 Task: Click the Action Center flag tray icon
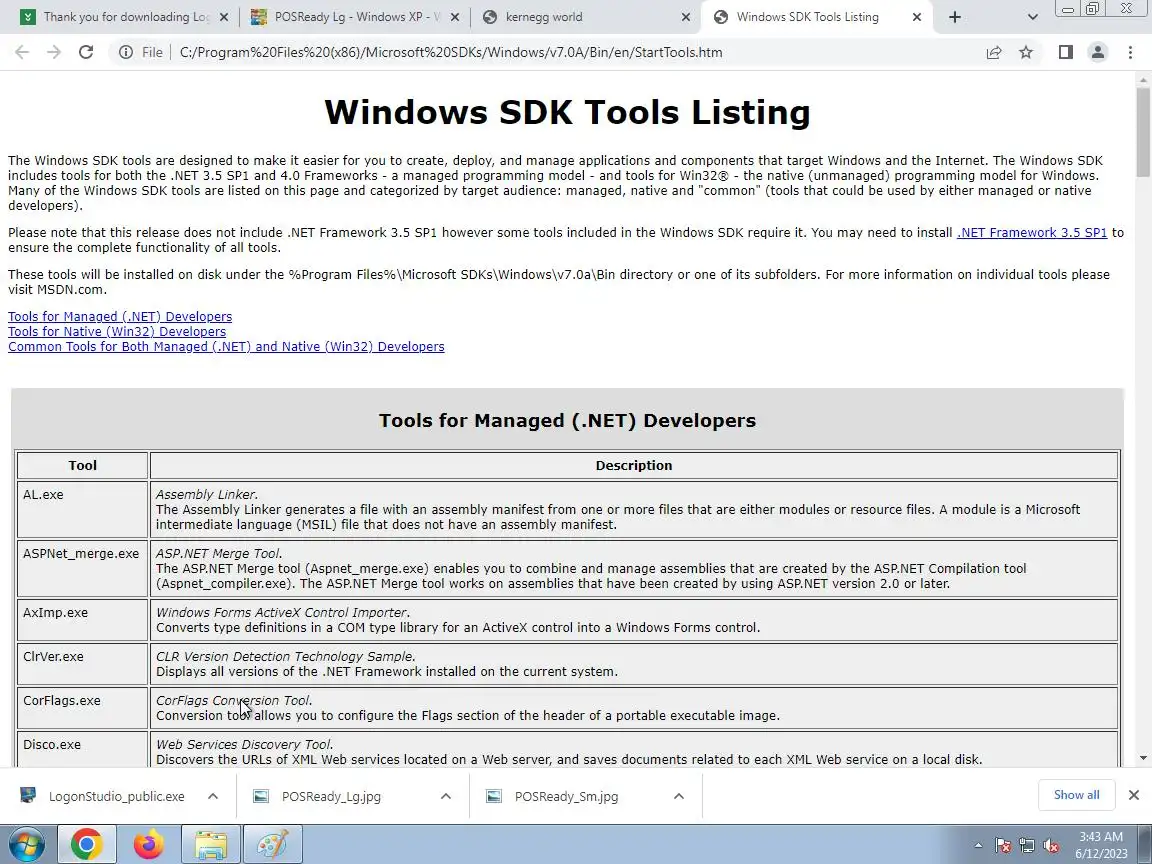coord(1003,845)
